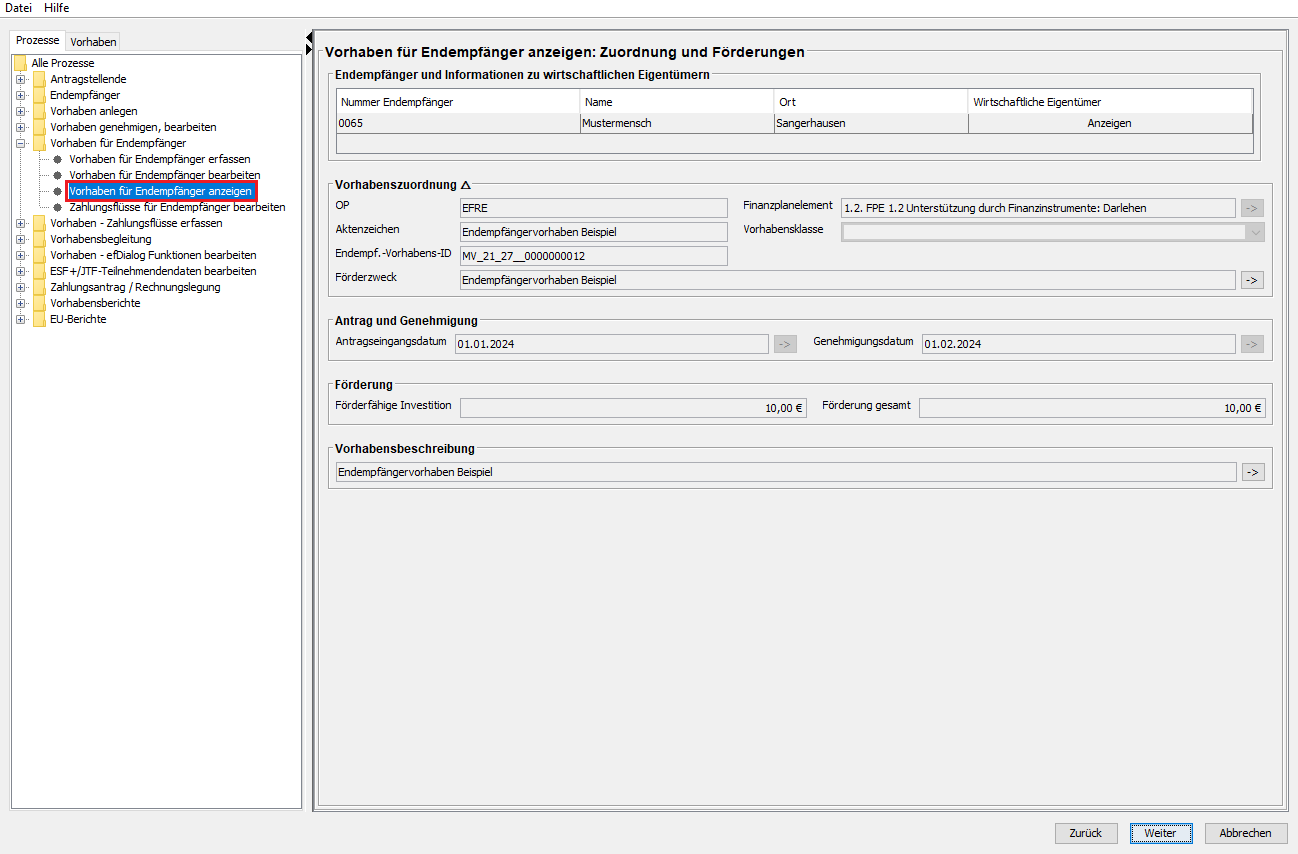Select Vorhaben für Endempfänger erfassen
This screenshot has height=854, width=1298.
tap(160, 159)
